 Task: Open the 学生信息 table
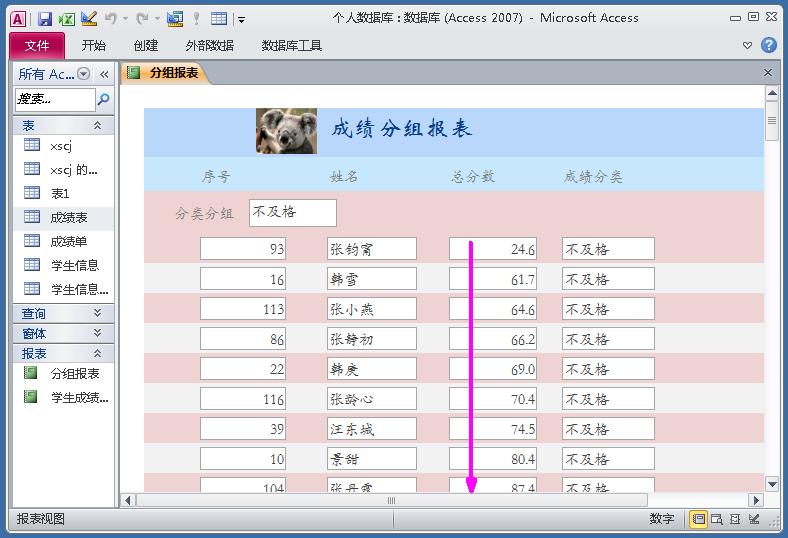(x=64, y=265)
